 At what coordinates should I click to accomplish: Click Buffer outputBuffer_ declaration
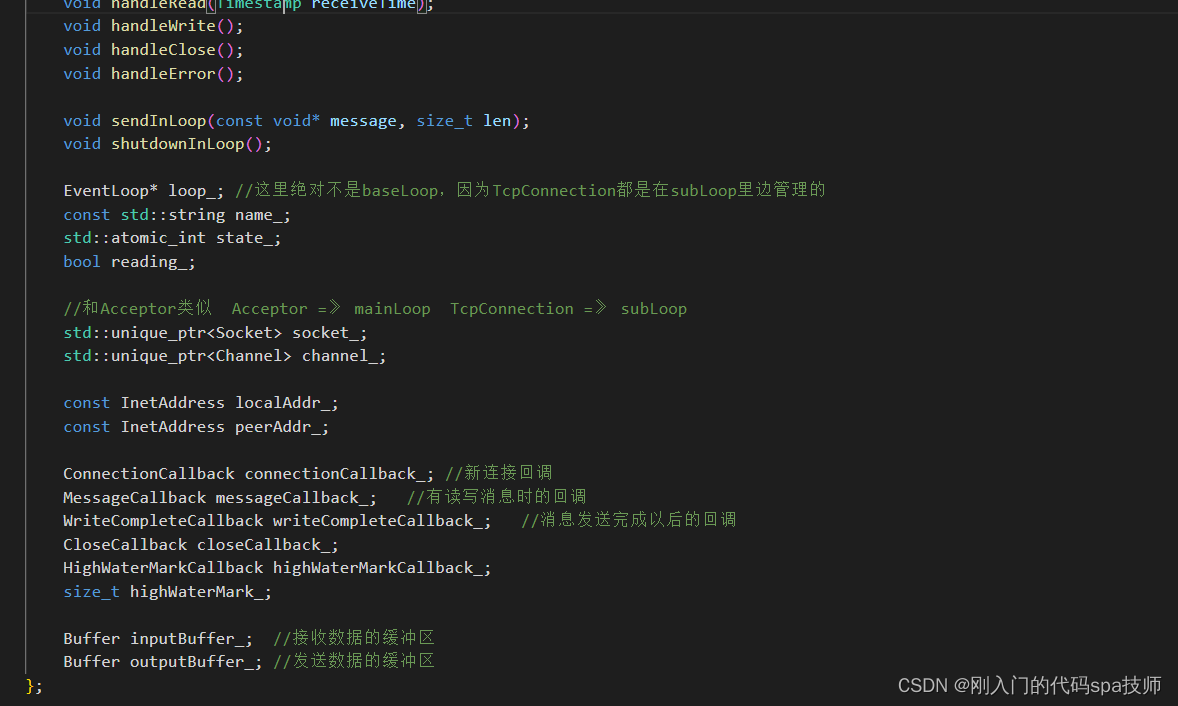pos(162,662)
